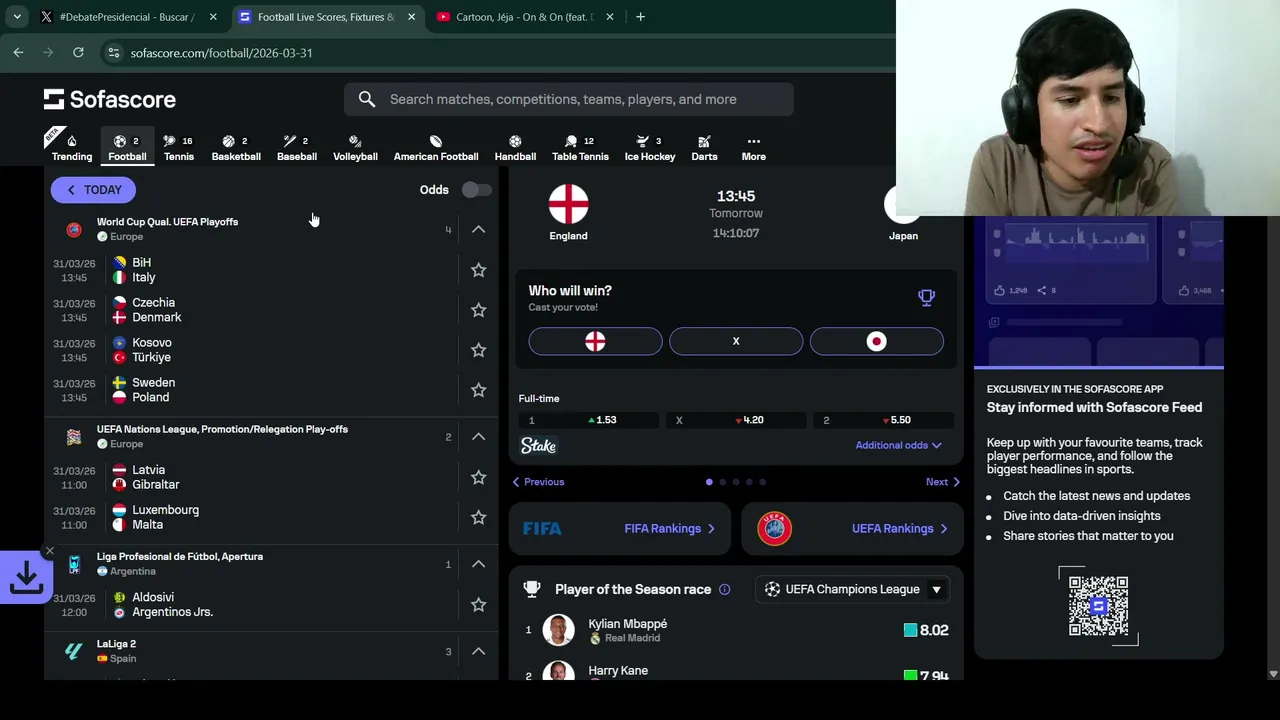Open the More sports menu

click(753, 147)
